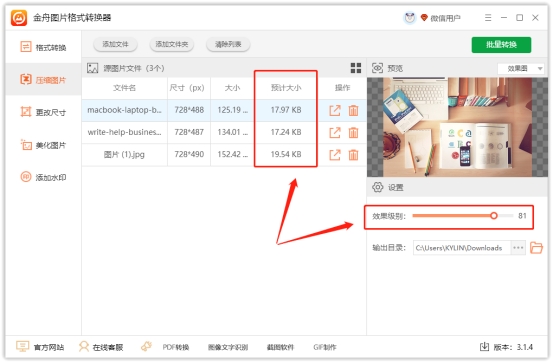This screenshot has height=364, width=553.
Task: Click the 操作 column header
Action: [x=342, y=88]
